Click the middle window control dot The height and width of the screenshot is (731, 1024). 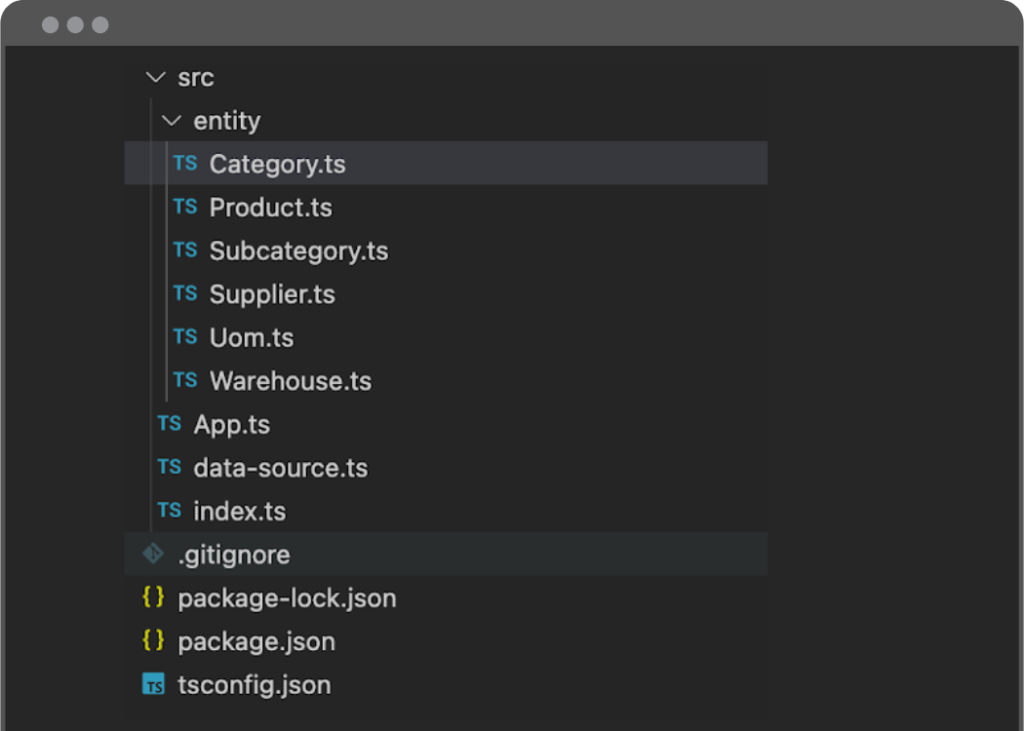[x=75, y=25]
